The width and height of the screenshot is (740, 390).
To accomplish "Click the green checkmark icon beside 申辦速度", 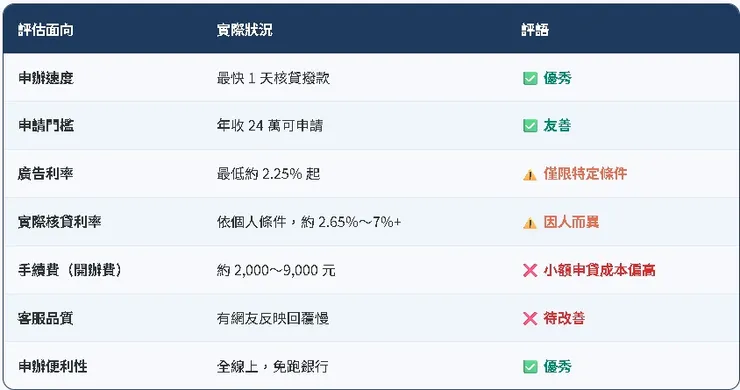I will [x=530, y=78].
